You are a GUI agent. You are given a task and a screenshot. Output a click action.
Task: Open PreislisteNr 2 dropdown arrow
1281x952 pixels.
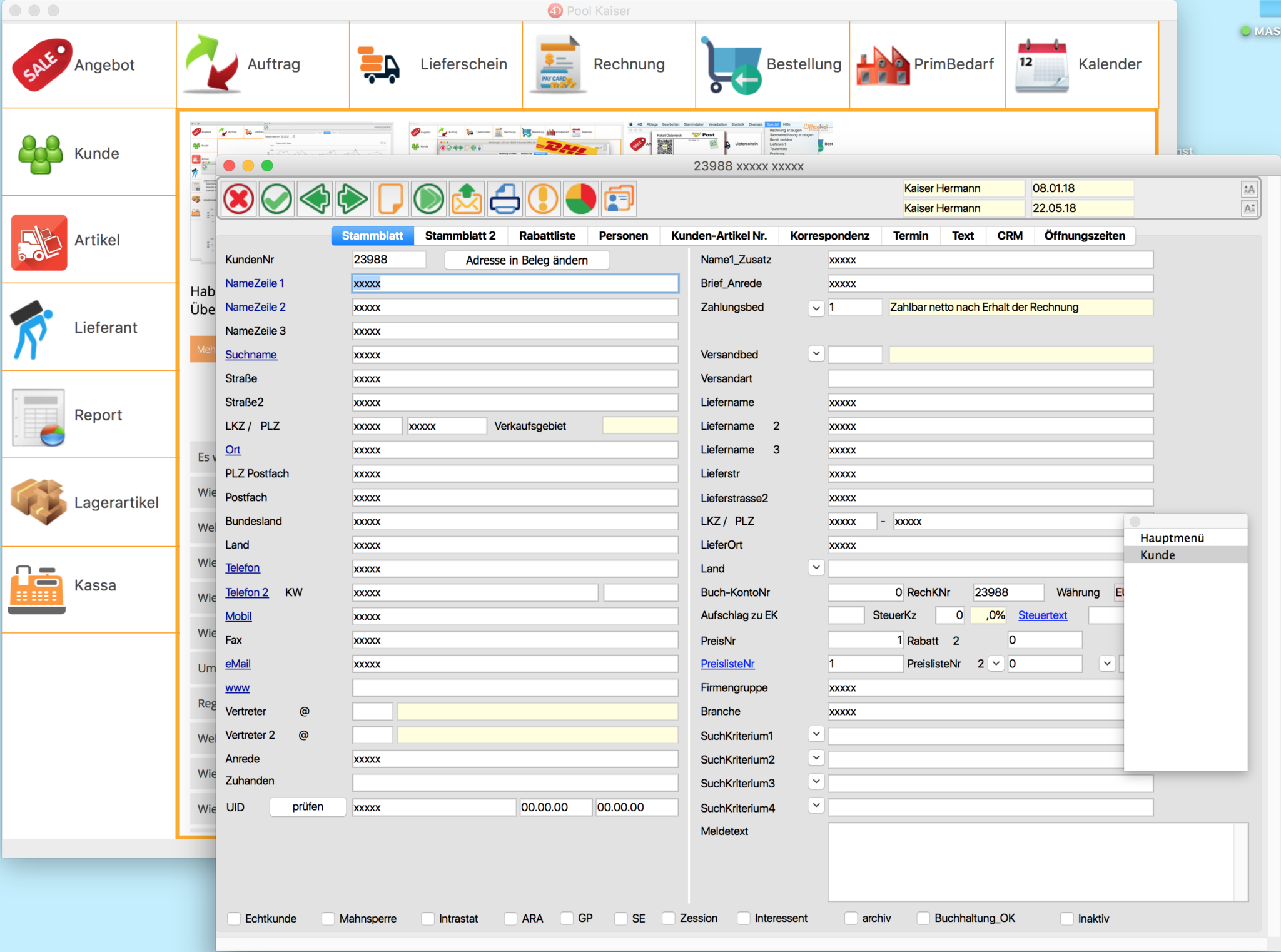pos(996,663)
